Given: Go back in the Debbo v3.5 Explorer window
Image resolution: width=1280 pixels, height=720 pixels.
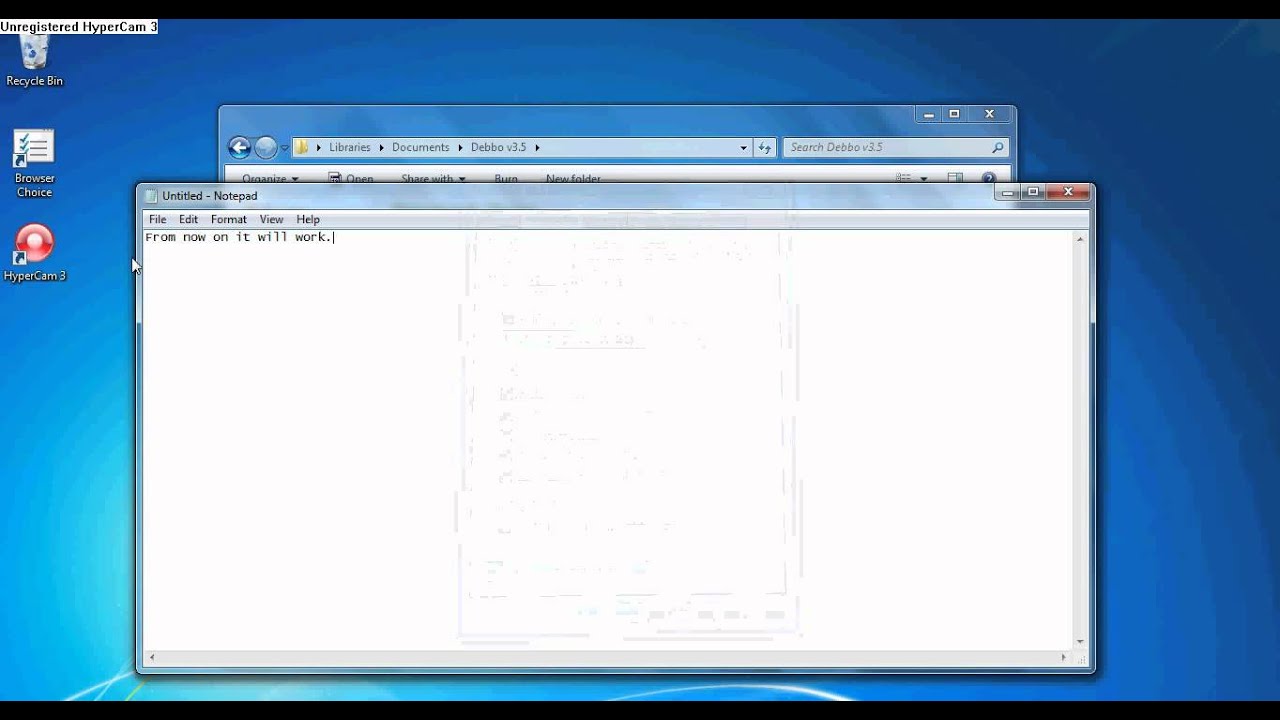Looking at the screenshot, I should point(239,148).
